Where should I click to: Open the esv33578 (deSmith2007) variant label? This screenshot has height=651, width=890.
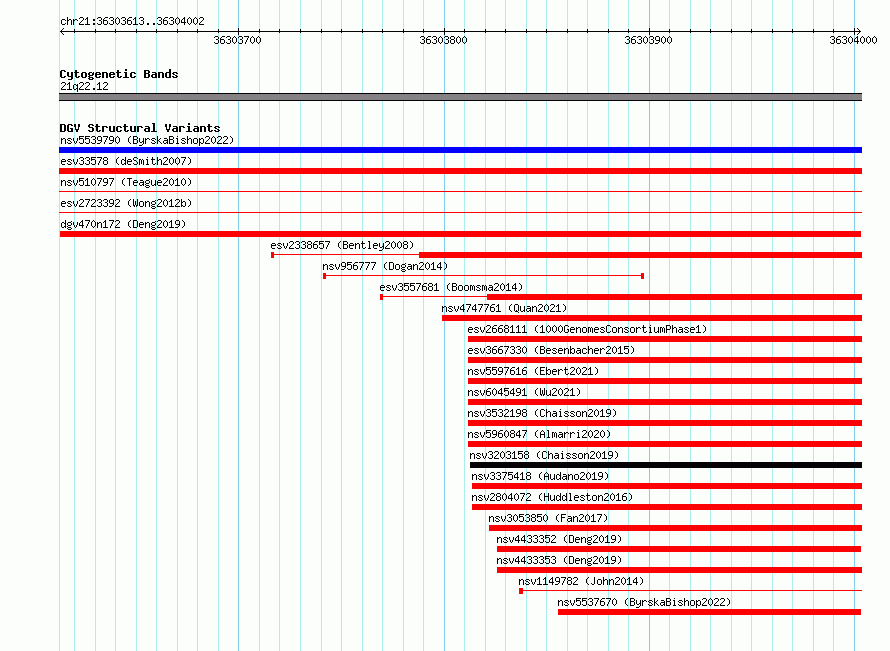[126, 161]
